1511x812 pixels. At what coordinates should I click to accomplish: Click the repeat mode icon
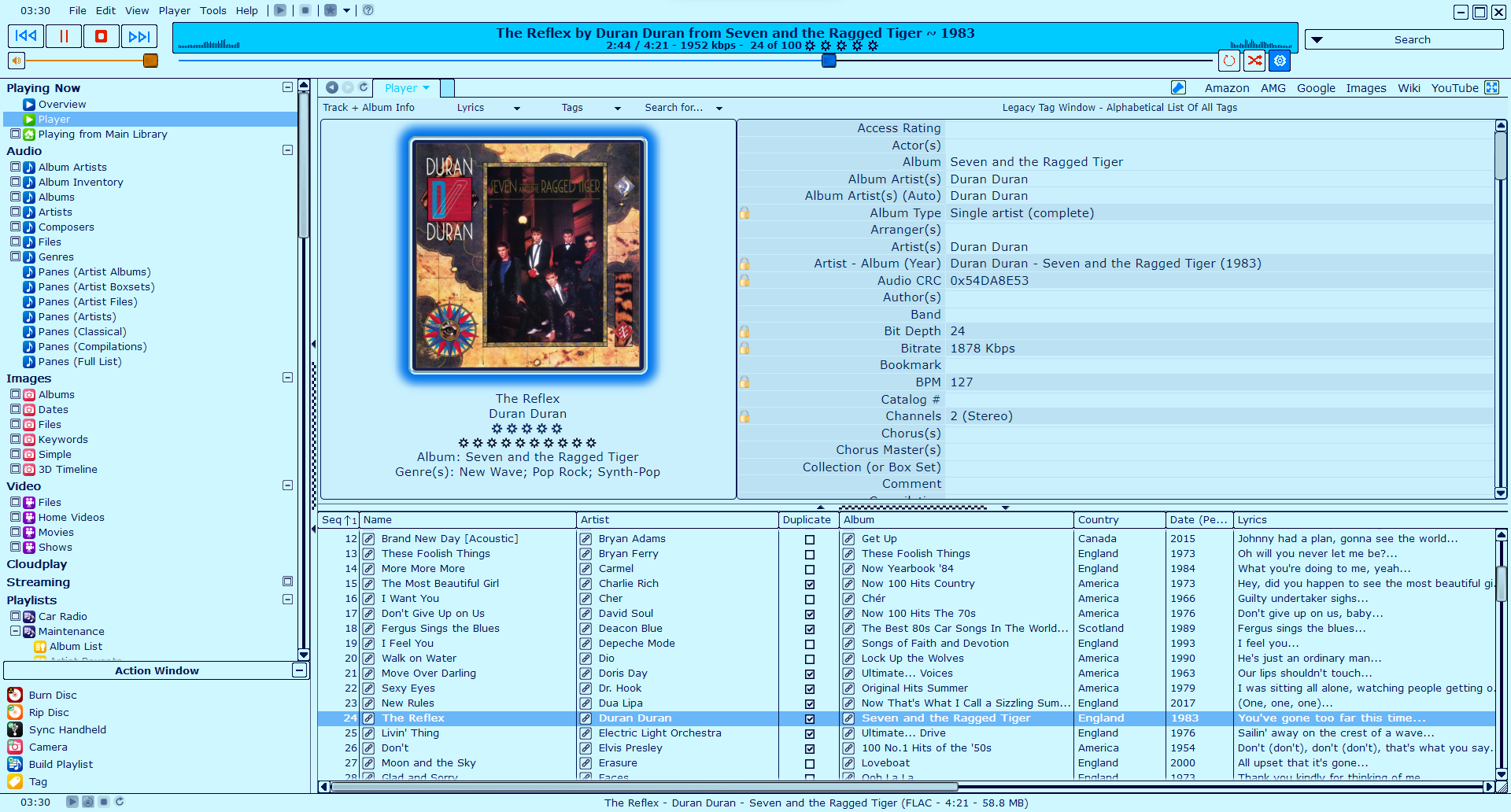coord(1229,61)
